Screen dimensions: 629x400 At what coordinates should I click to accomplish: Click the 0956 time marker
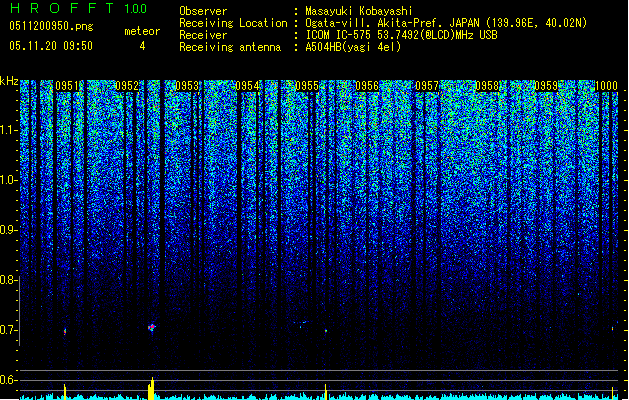(x=367, y=86)
